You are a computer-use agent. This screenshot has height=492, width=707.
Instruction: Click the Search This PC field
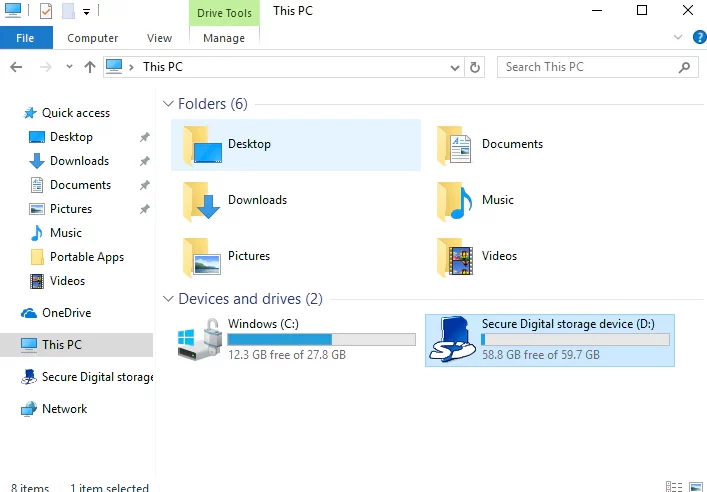pos(597,67)
